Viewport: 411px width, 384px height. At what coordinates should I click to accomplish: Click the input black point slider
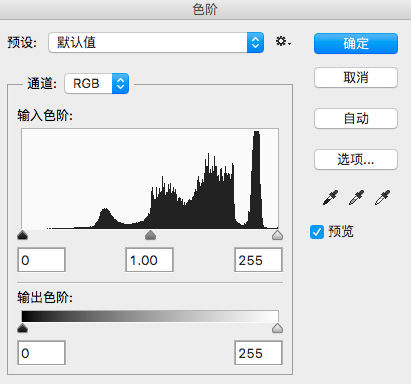point(22,235)
